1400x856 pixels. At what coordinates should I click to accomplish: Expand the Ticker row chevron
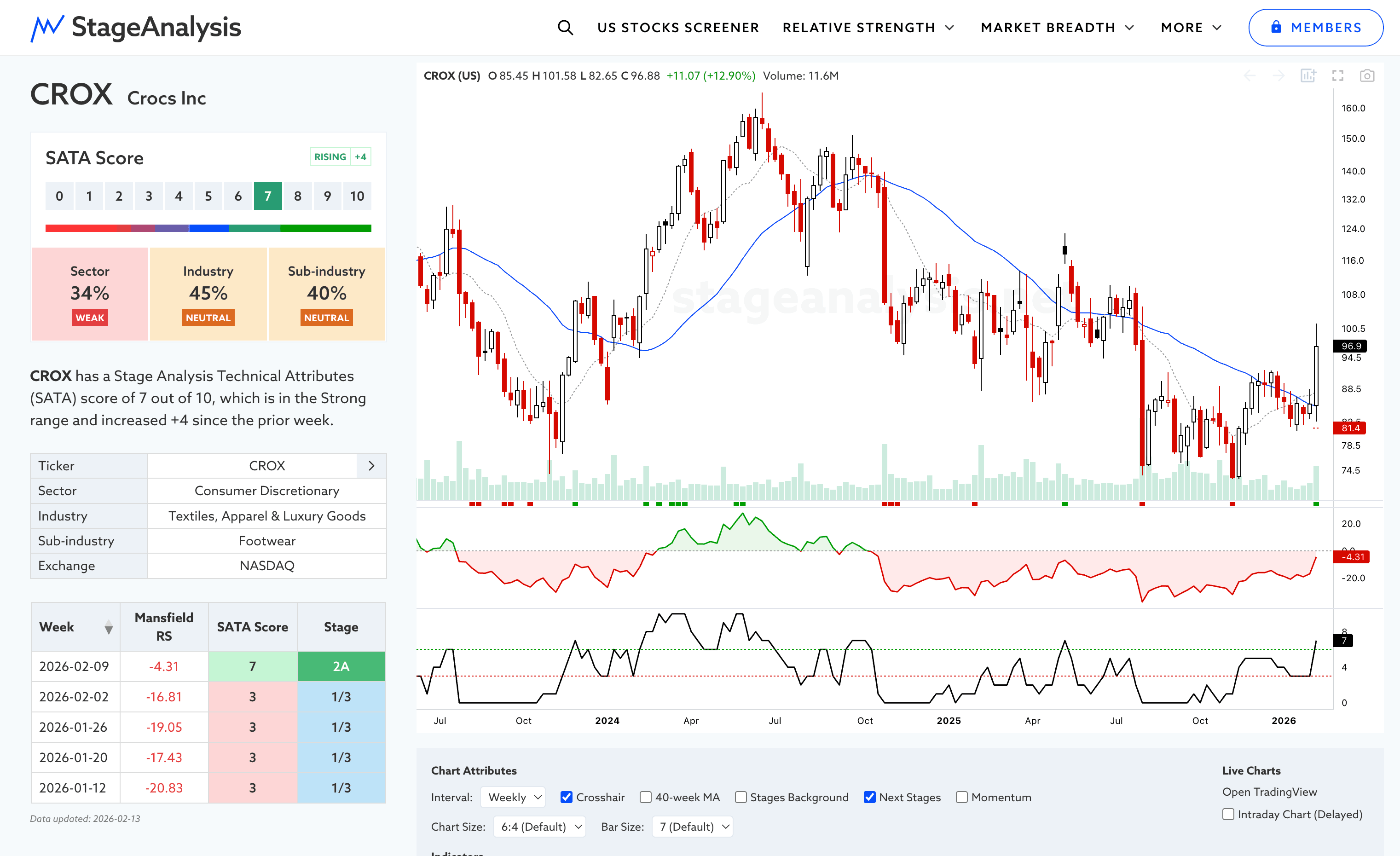click(x=371, y=466)
